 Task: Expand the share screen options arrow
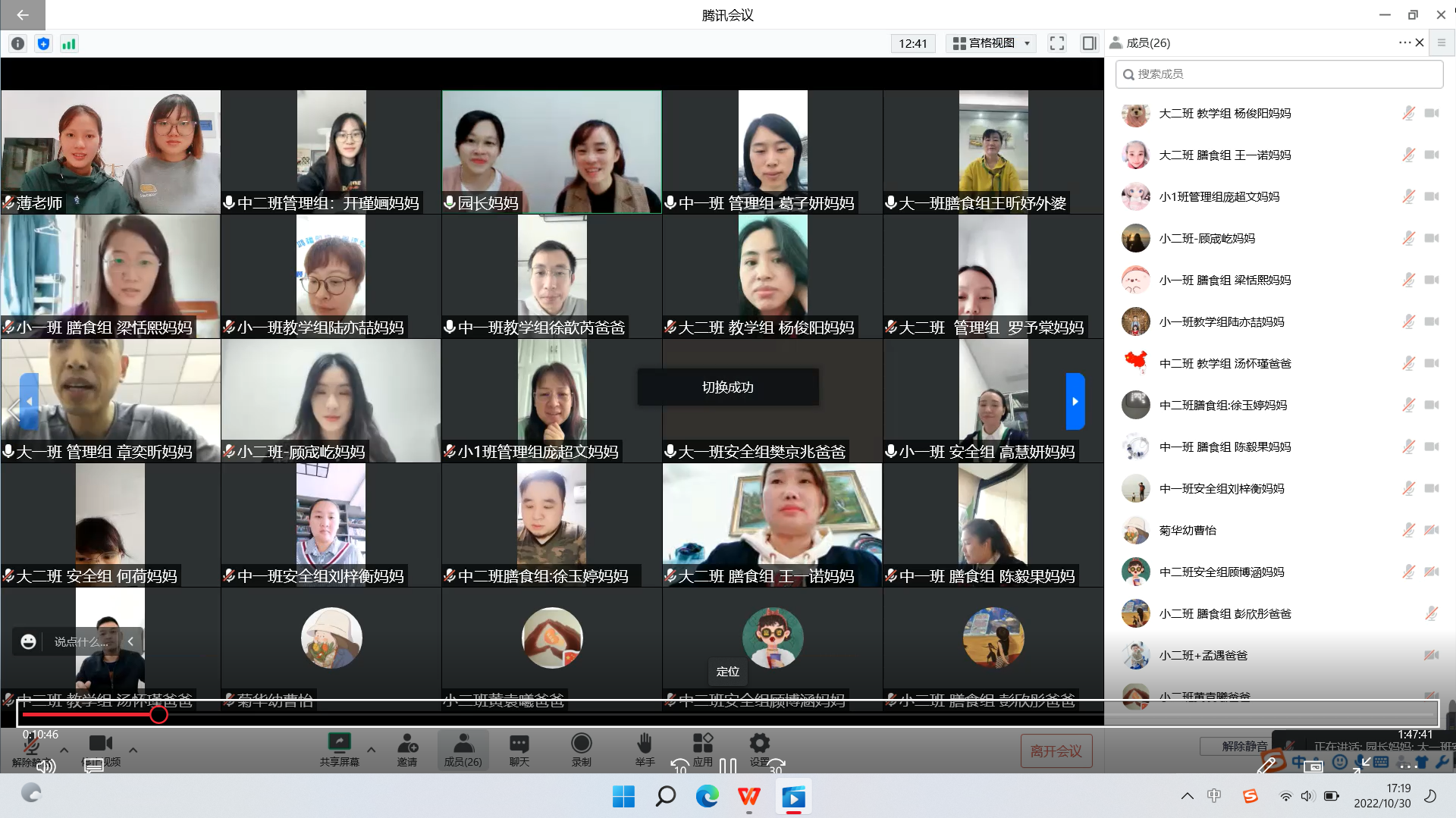371,750
